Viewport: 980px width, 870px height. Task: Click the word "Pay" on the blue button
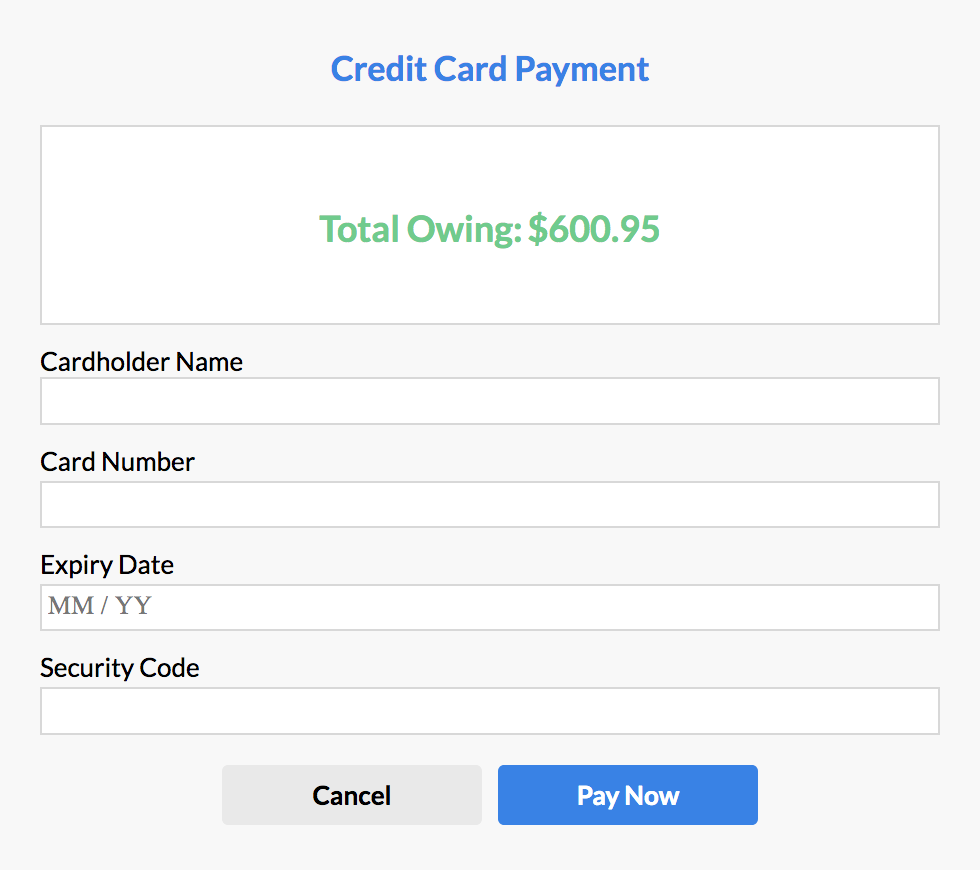[x=597, y=796]
